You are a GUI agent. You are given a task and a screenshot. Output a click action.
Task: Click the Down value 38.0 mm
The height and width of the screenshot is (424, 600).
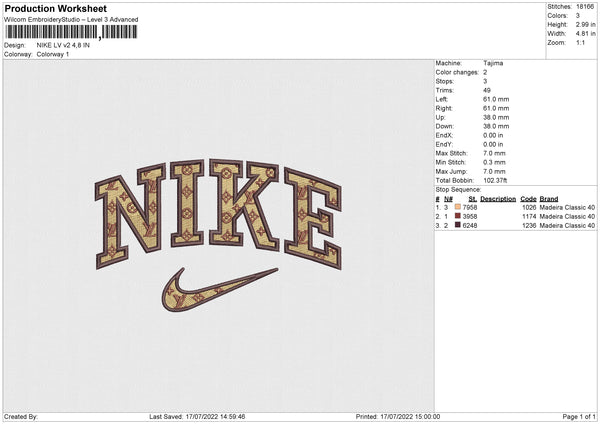point(496,126)
